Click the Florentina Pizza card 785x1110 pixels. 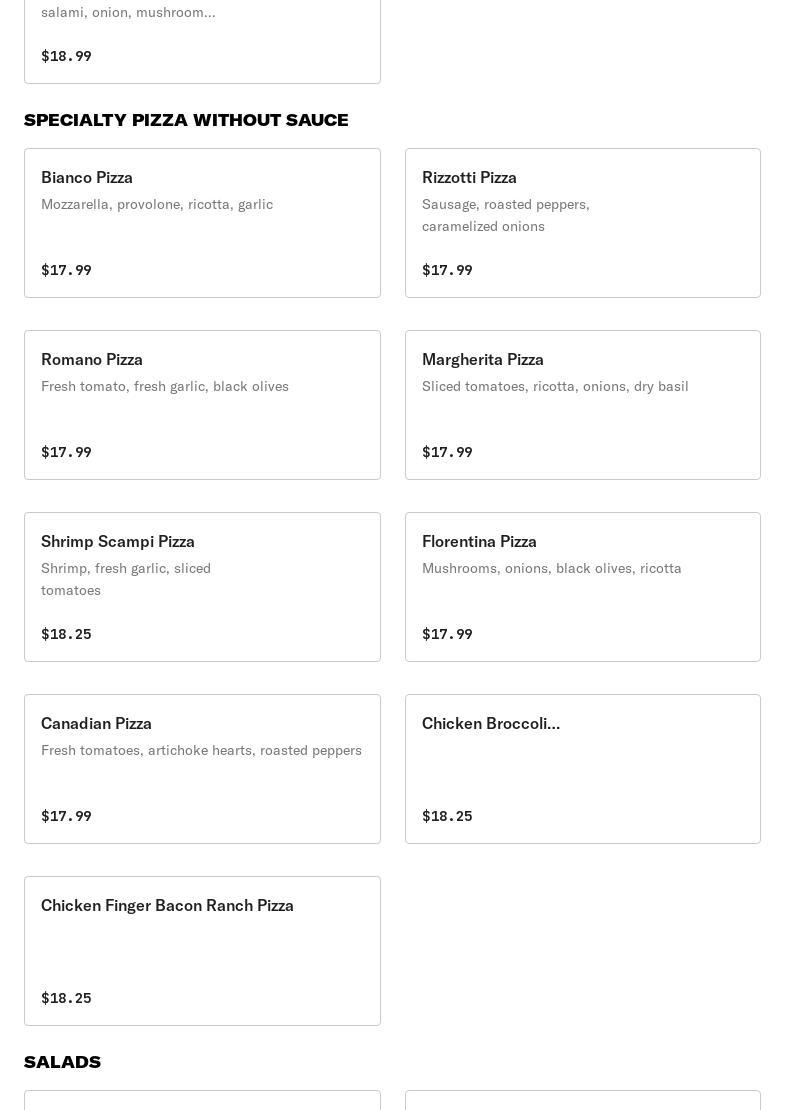pos(583,587)
